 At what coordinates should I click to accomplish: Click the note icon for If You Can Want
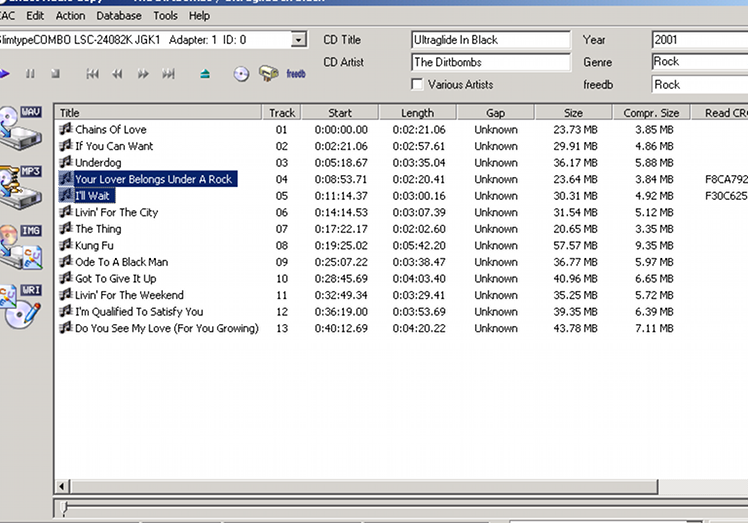[x=66, y=146]
